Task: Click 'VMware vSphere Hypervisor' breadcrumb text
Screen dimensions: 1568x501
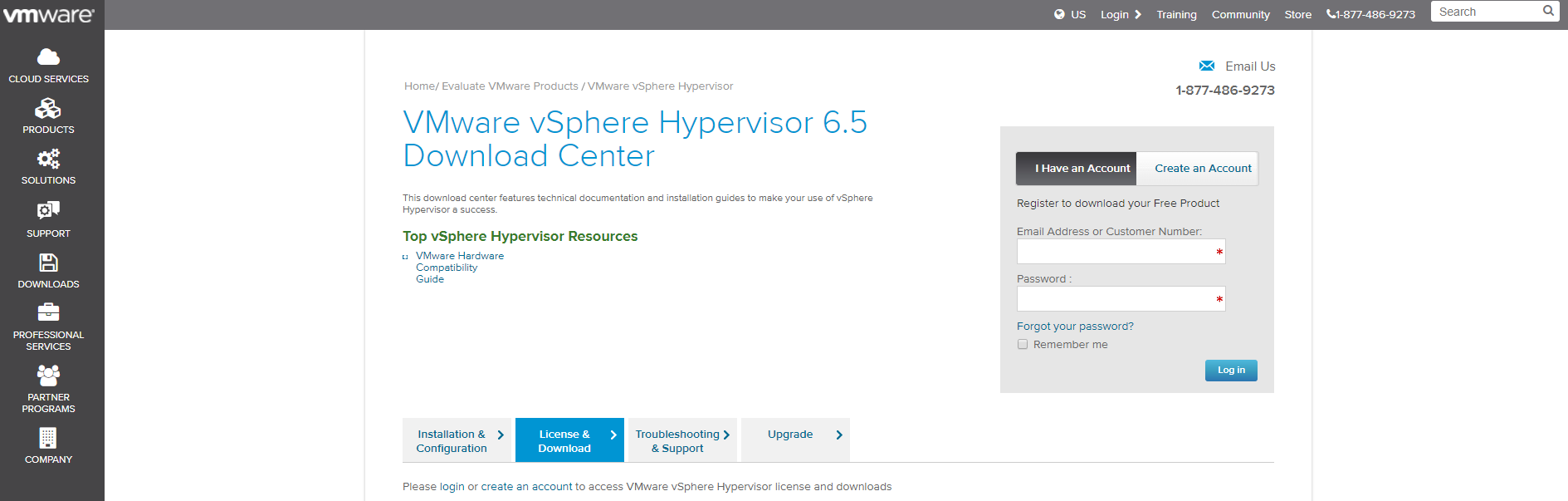Action: [660, 86]
